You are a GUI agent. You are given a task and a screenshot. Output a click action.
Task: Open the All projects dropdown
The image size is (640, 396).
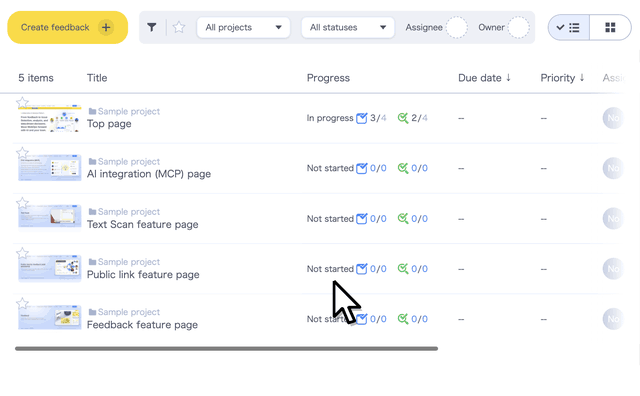(x=243, y=27)
